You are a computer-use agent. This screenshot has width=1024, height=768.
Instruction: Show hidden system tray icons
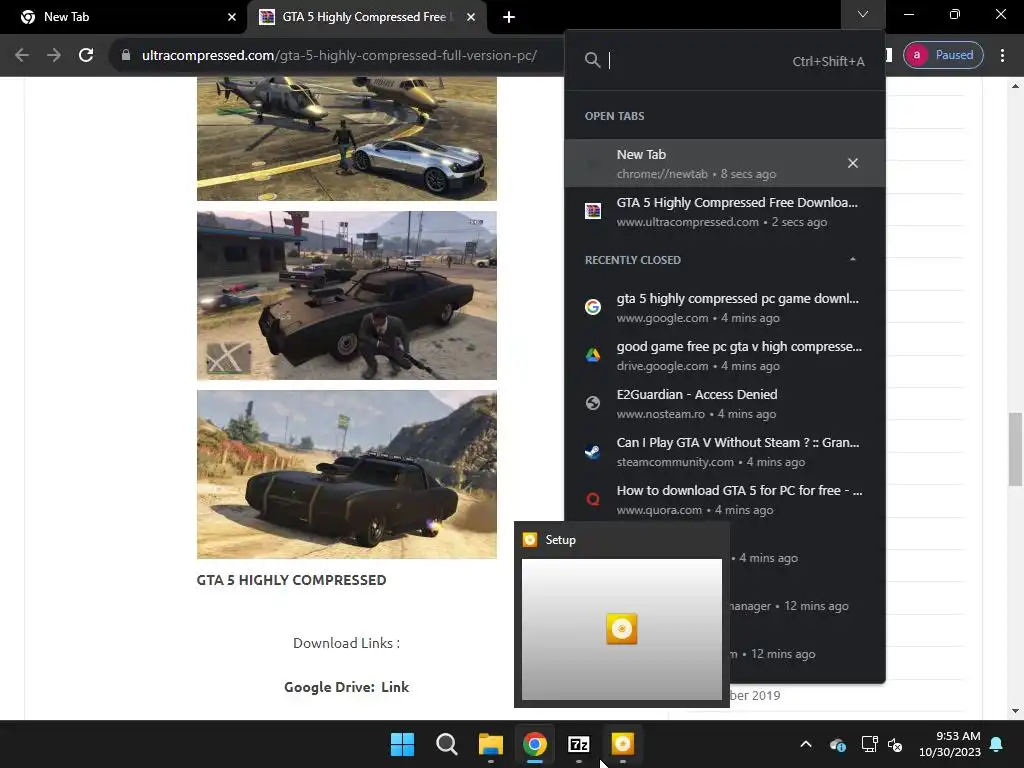click(806, 744)
